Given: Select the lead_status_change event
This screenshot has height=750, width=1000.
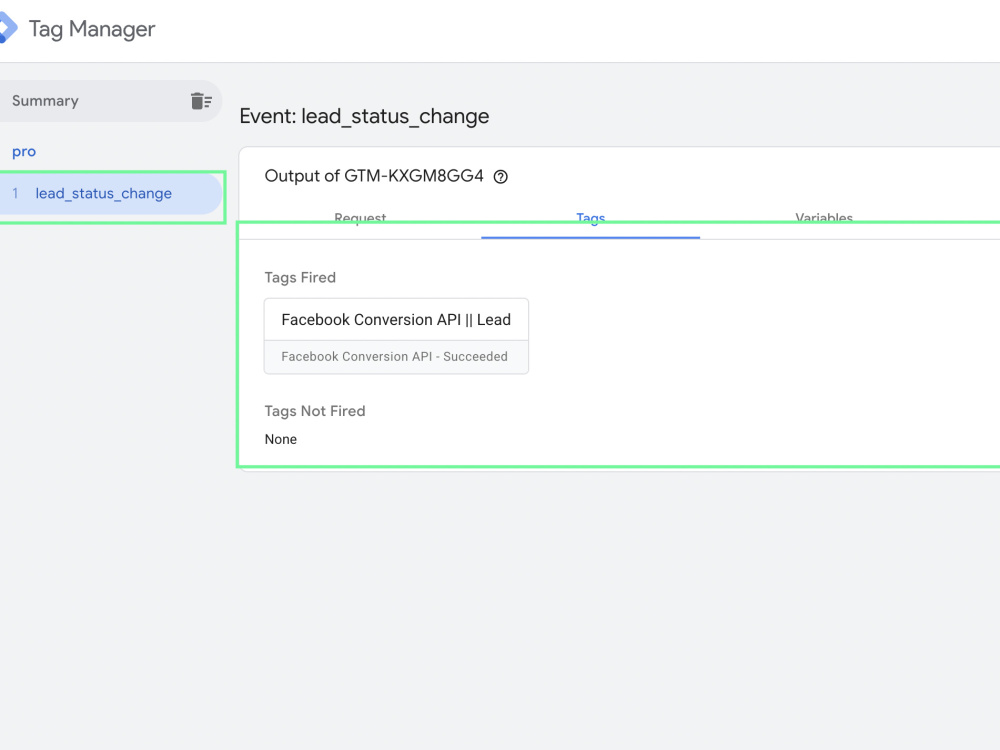Looking at the screenshot, I should point(110,193).
